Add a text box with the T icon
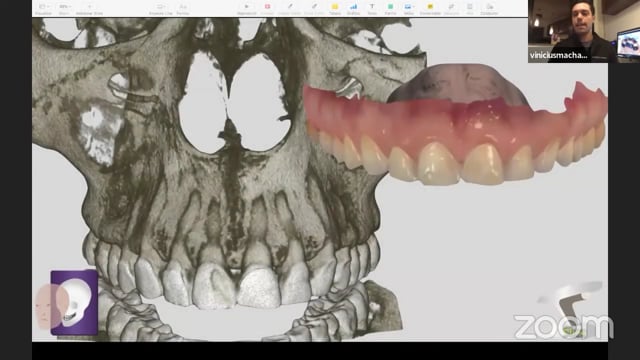 [372, 7]
